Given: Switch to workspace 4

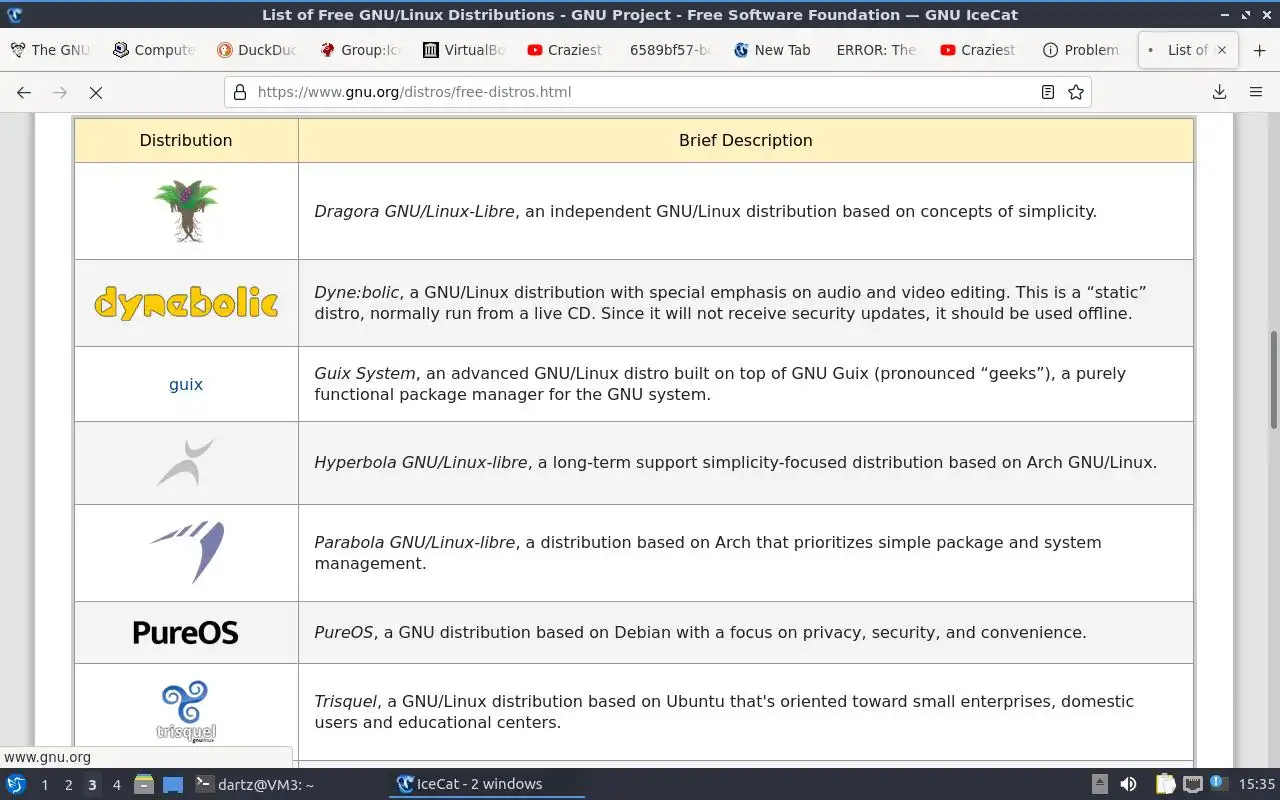Looking at the screenshot, I should tap(116, 784).
